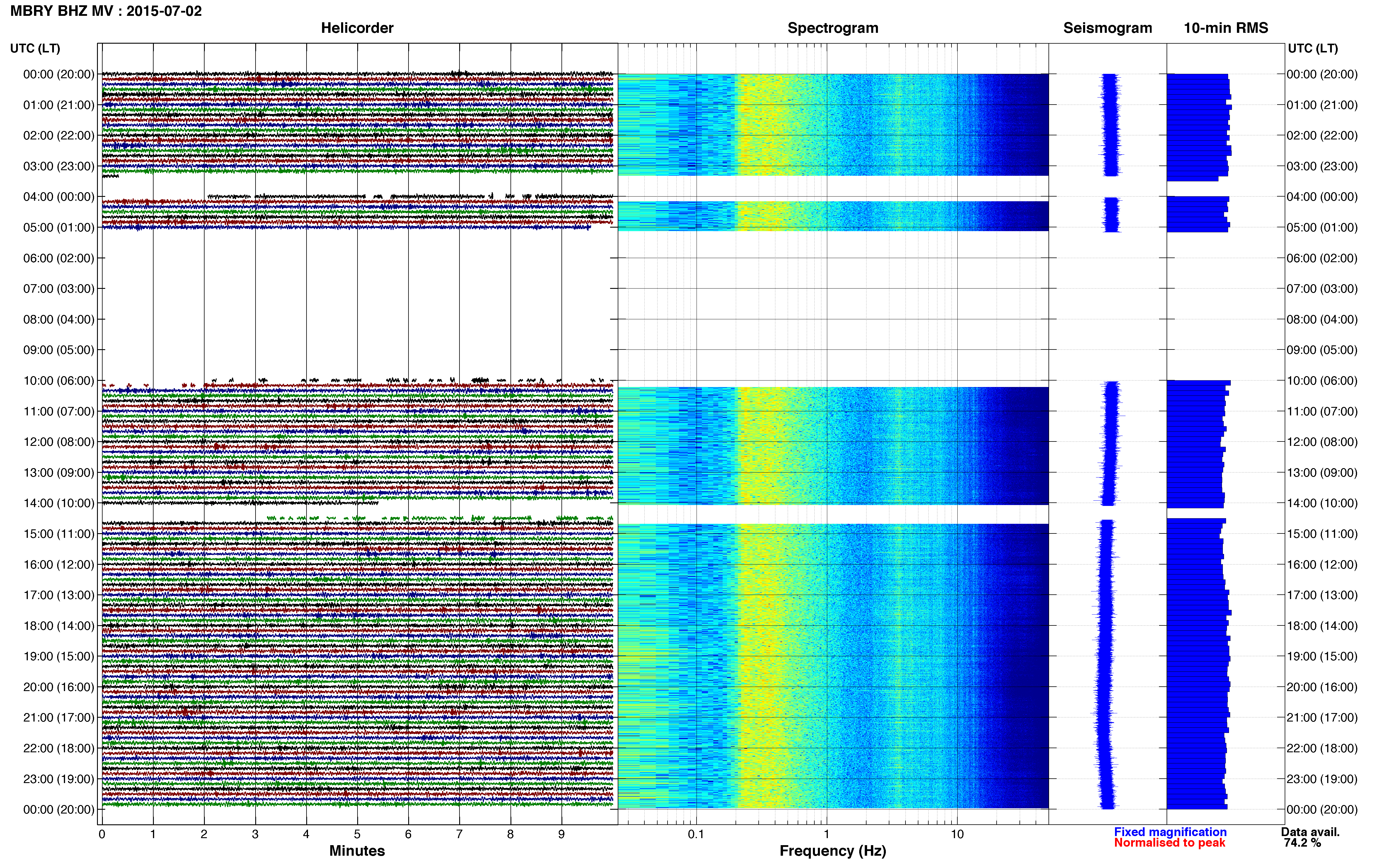Click the right-axis time label '13:00 (09:00)'
The width and height of the screenshot is (1389, 868).
tap(1322, 473)
